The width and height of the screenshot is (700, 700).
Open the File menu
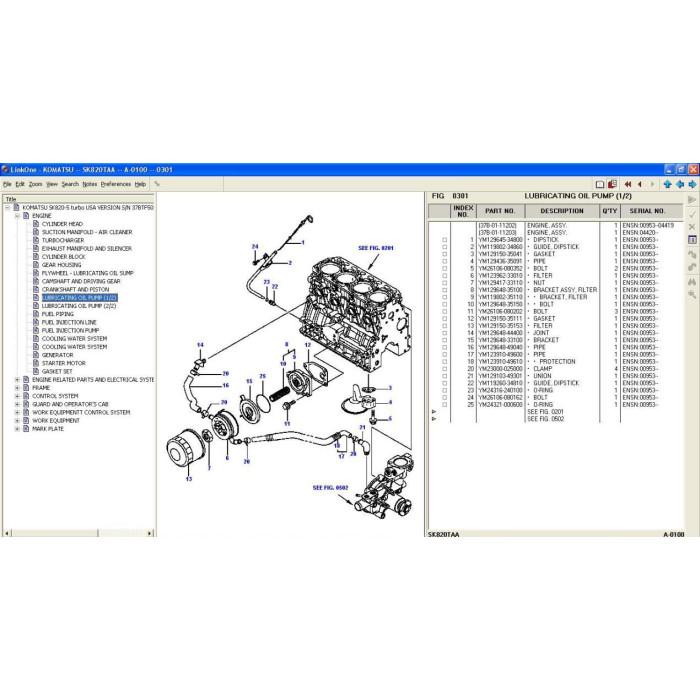[x=7, y=184]
